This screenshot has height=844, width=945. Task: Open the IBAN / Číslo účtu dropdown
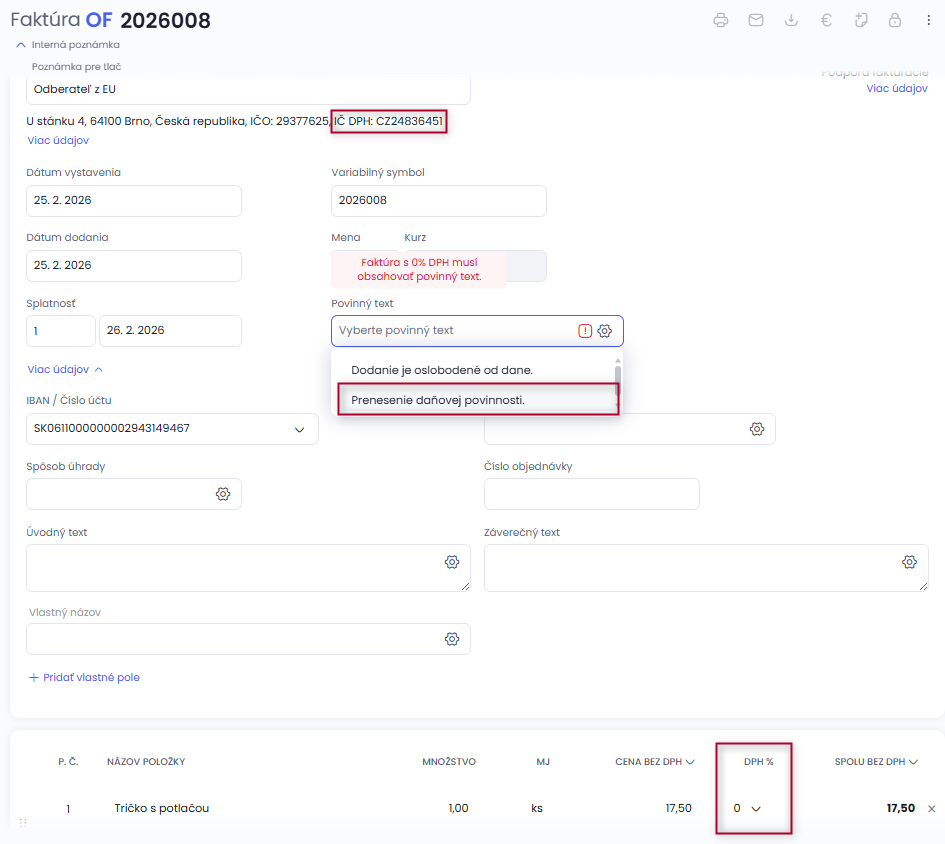[298, 429]
